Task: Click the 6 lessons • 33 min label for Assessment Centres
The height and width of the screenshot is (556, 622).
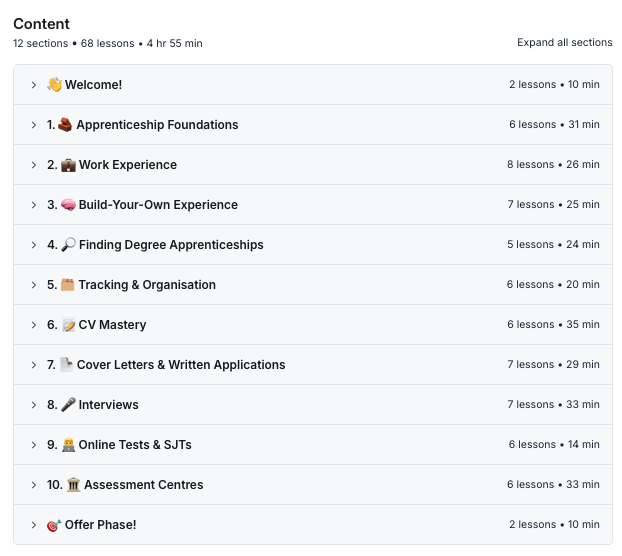Action: click(x=553, y=485)
